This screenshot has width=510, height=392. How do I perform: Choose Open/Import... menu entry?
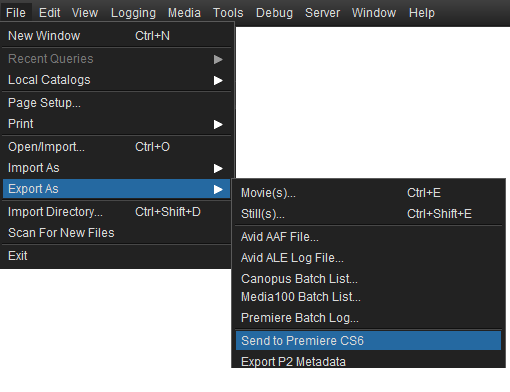(116, 147)
